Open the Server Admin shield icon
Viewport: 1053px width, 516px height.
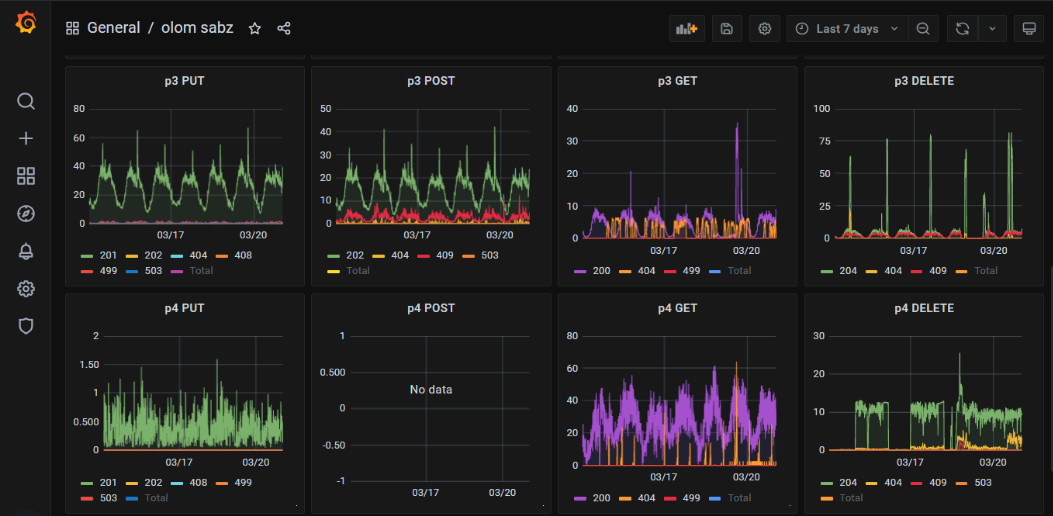[26, 326]
